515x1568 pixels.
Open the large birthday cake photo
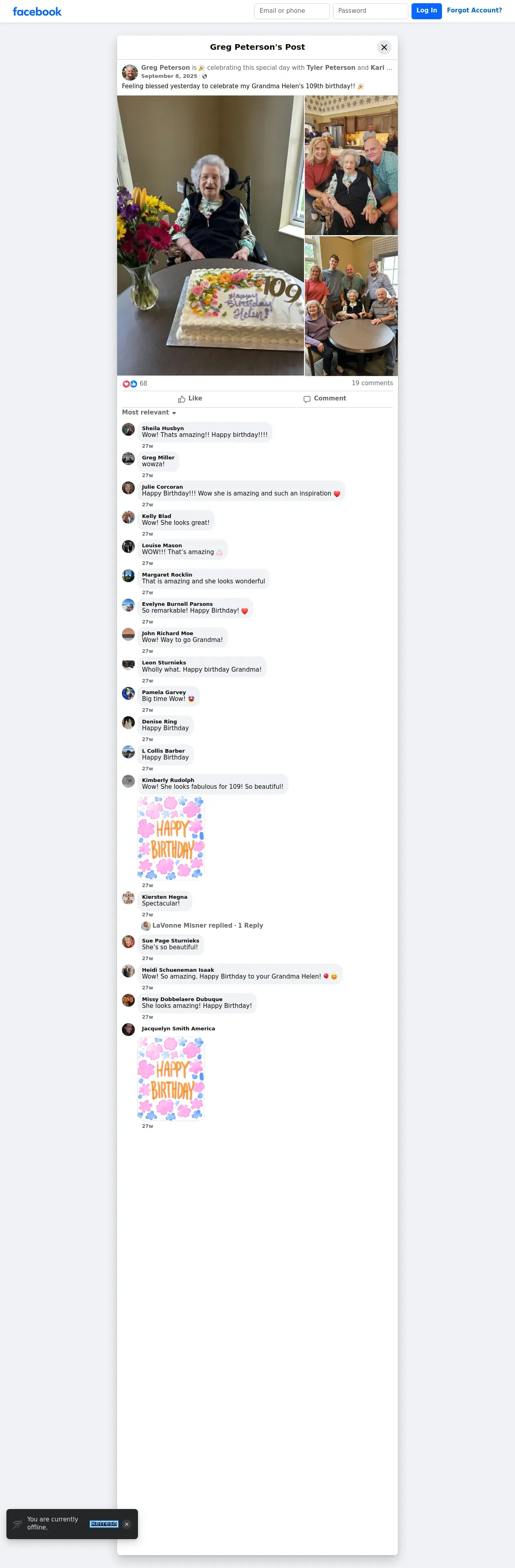click(211, 236)
